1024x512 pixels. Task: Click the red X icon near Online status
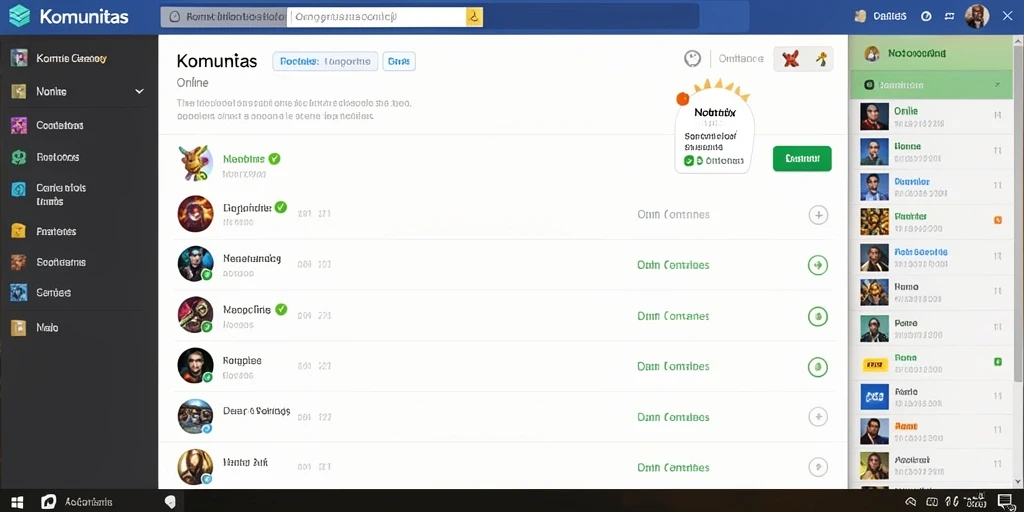791,59
